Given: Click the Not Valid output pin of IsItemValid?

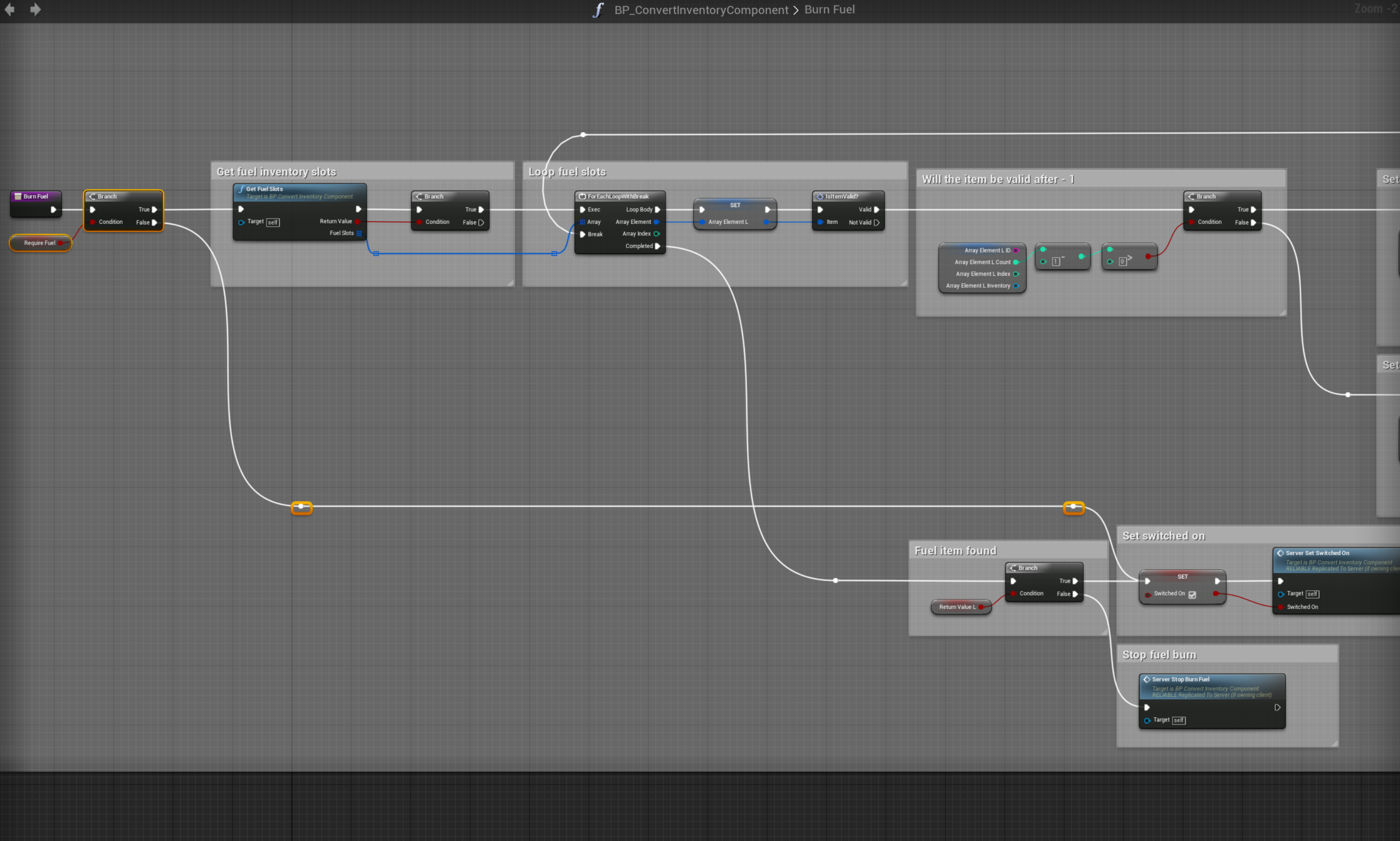Looking at the screenshot, I should 877,222.
